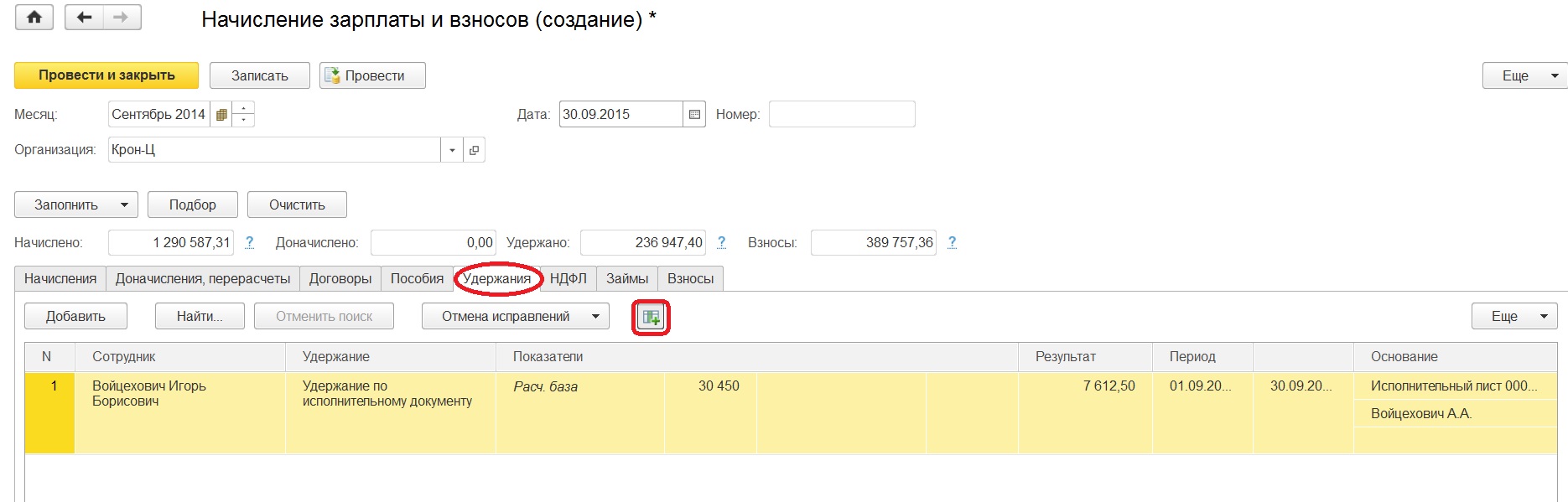
Task: Open the Займы tab
Action: pyautogui.click(x=627, y=279)
